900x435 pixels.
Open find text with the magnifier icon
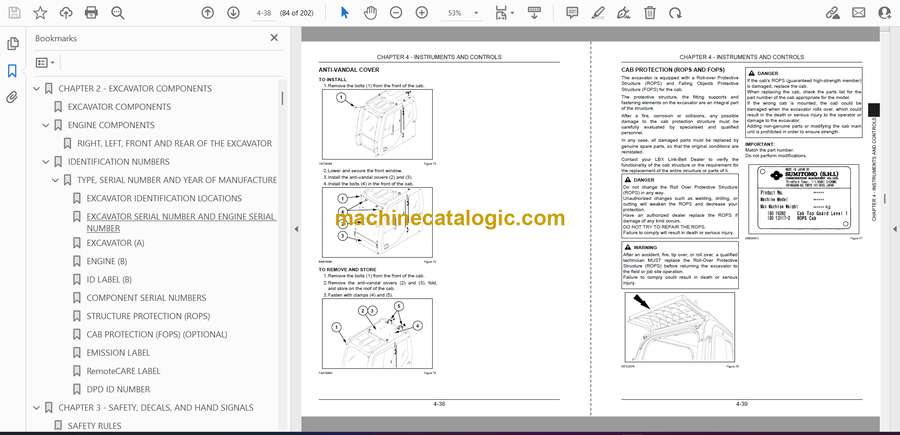pyautogui.click(x=118, y=13)
